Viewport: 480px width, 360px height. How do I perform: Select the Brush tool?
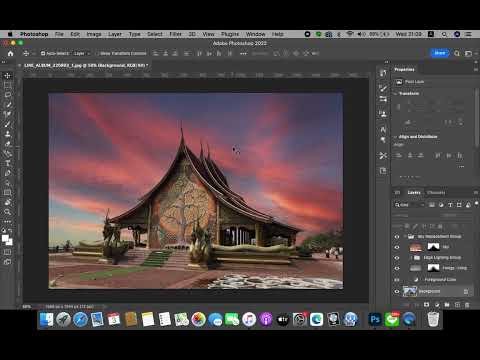click(x=7, y=124)
